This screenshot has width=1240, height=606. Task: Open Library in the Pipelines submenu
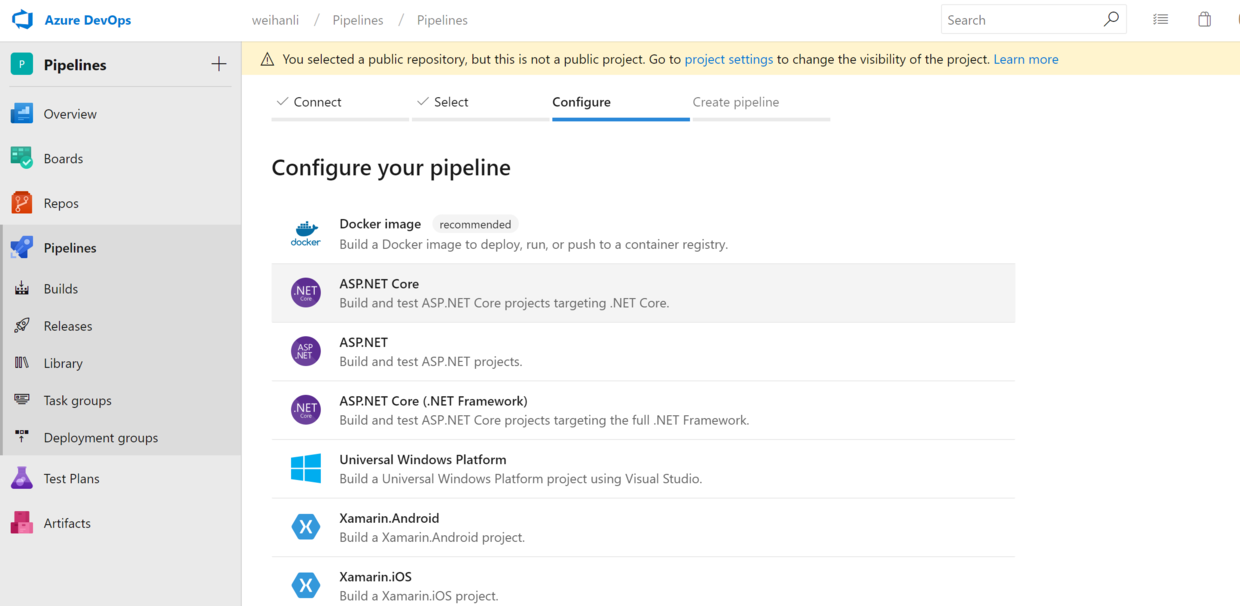coord(63,363)
